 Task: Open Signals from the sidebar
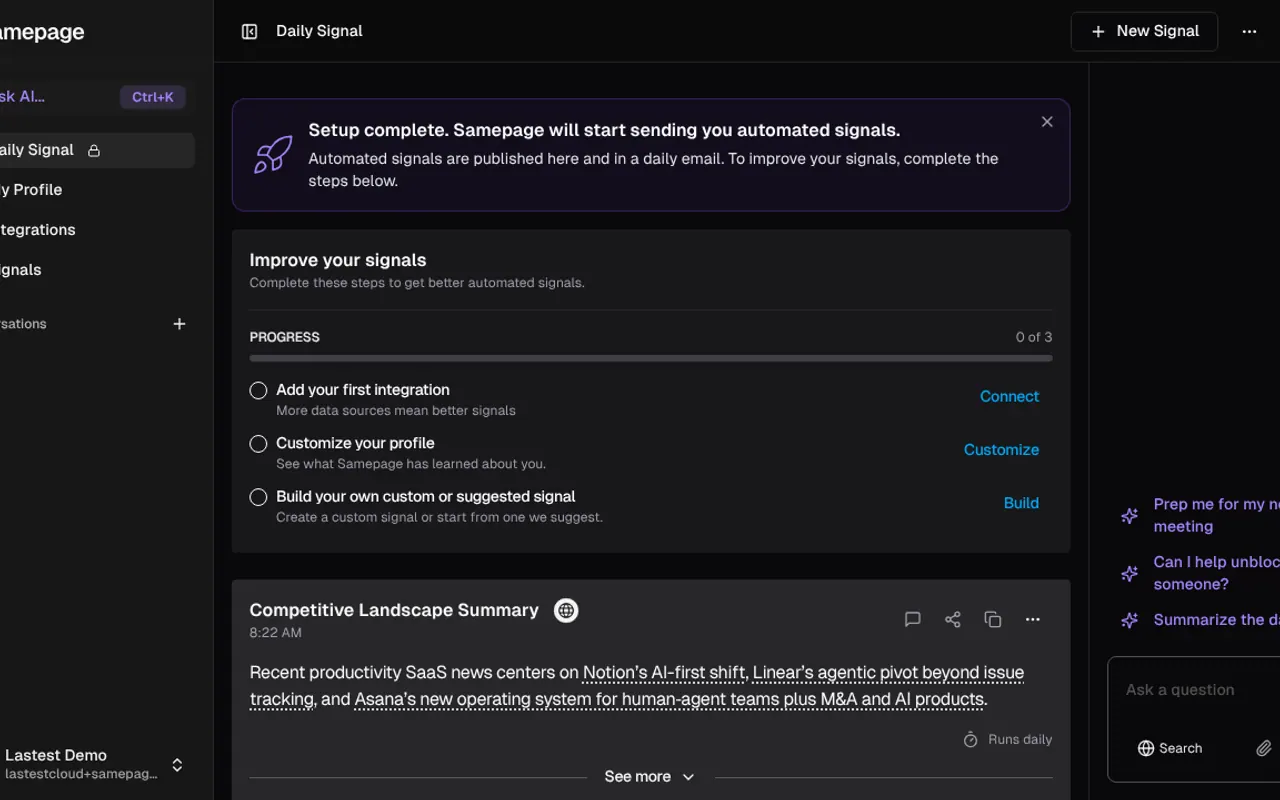[97, 270]
